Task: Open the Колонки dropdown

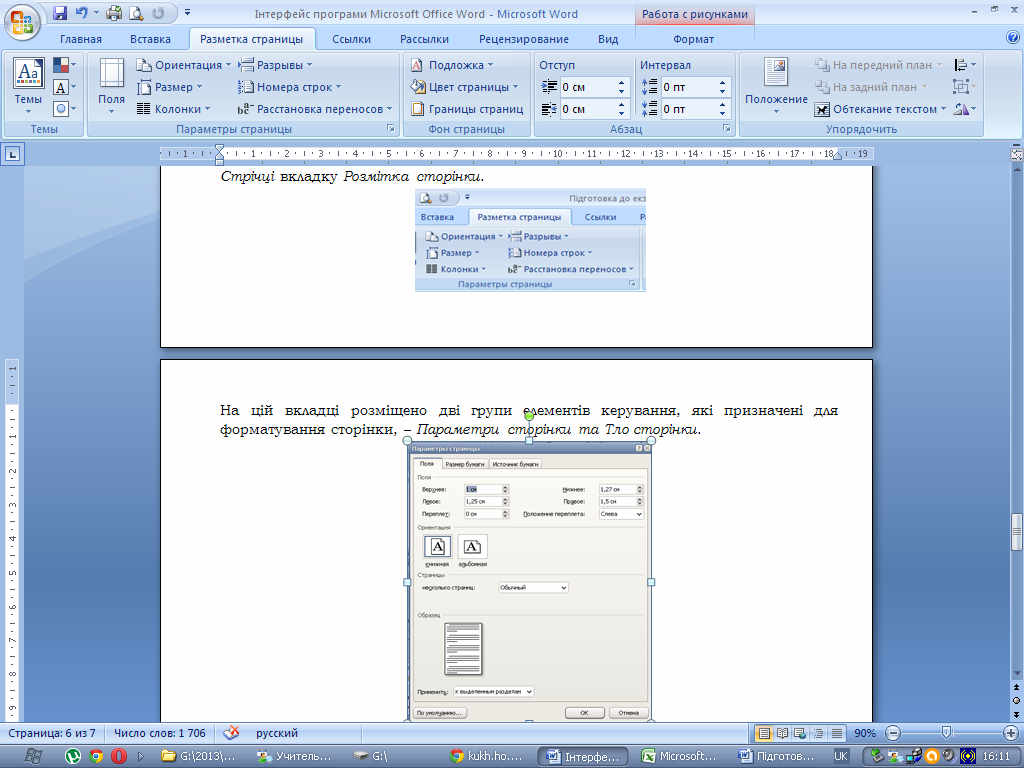Action: (x=174, y=109)
